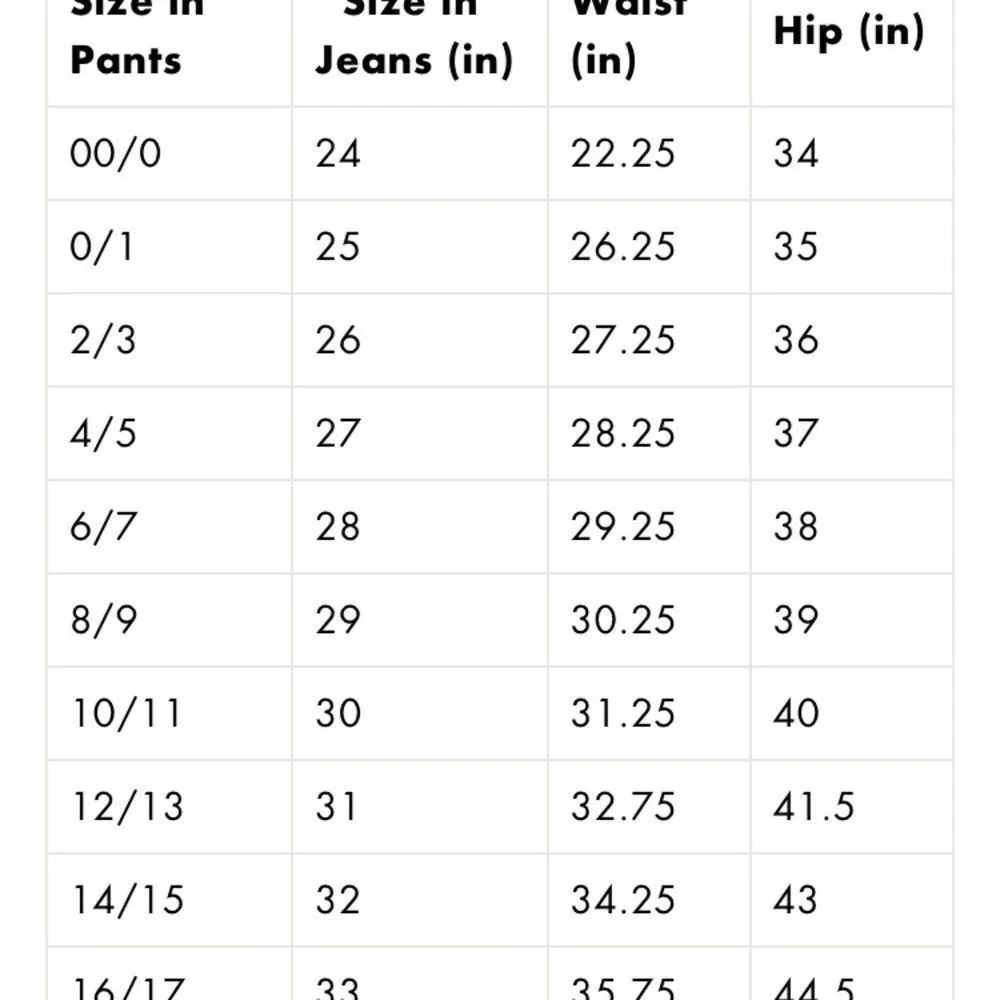Select the 14/15 pants size cell
This screenshot has width=1000, height=1000.
coord(127,900)
